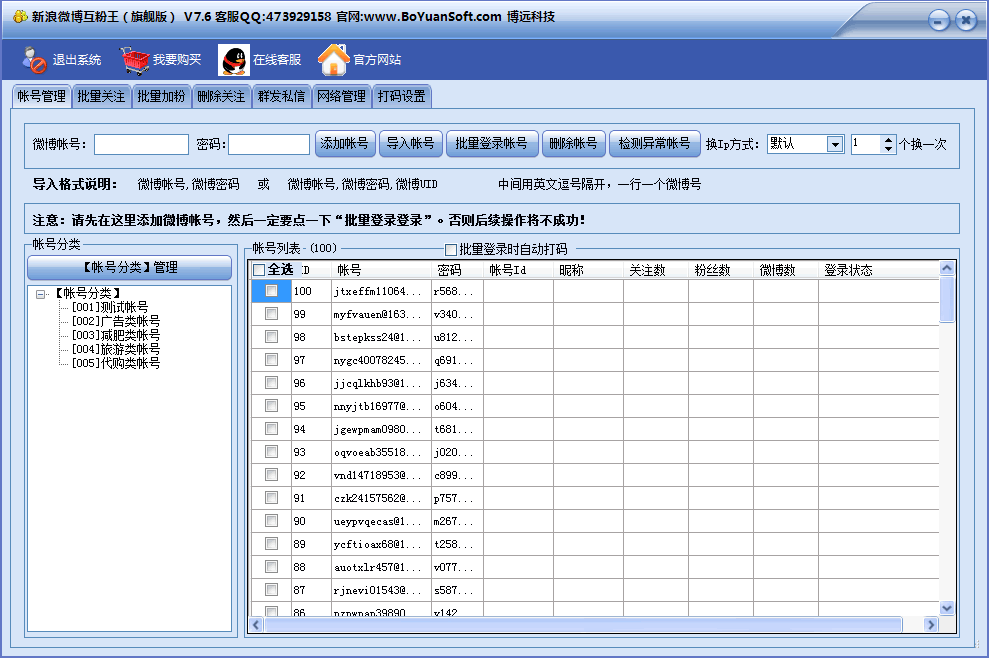
Task: Click the 检测异常帐号 button
Action: (655, 144)
